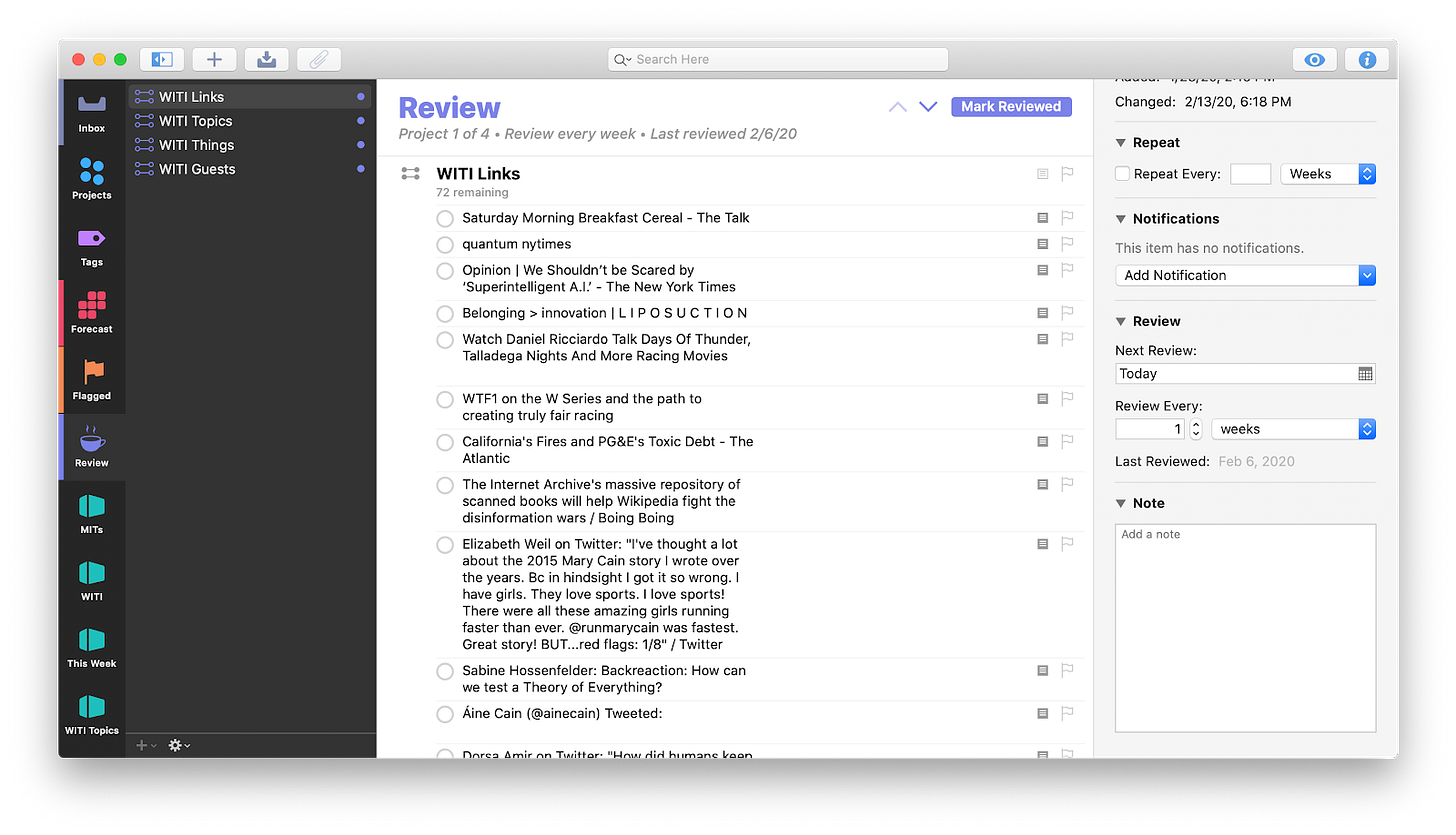Click the WITI Links project title
Image resolution: width=1456 pixels, height=835 pixels.
tap(478, 173)
